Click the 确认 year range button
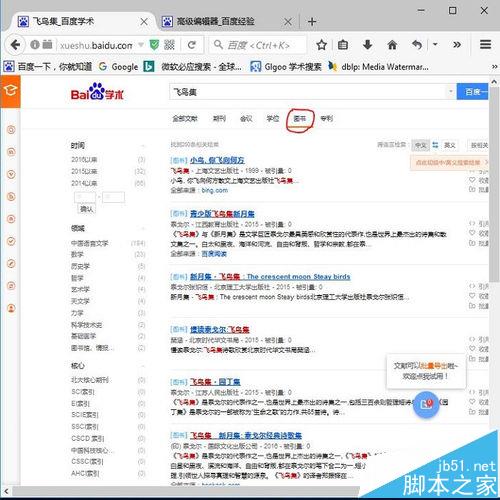 [x=86, y=209]
